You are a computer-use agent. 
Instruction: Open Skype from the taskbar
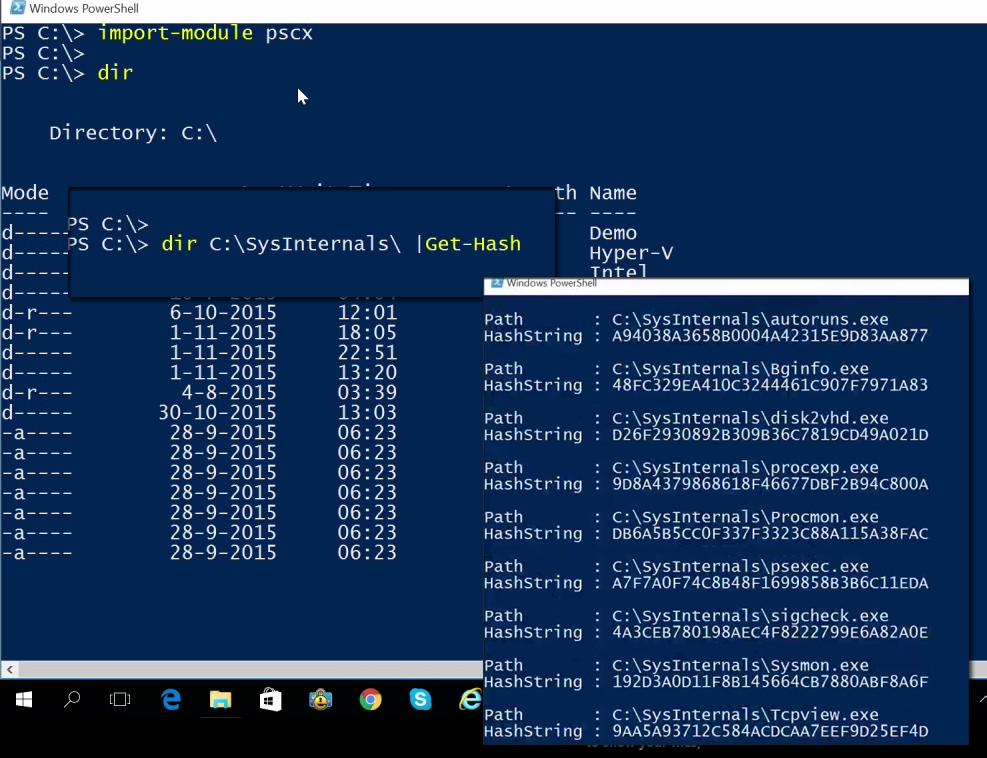pyautogui.click(x=420, y=699)
